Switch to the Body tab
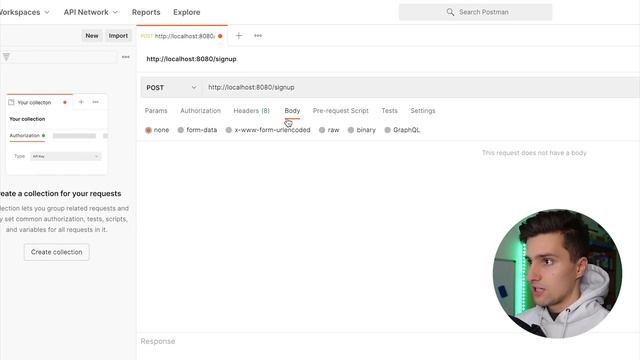640x360 pixels. [292, 111]
